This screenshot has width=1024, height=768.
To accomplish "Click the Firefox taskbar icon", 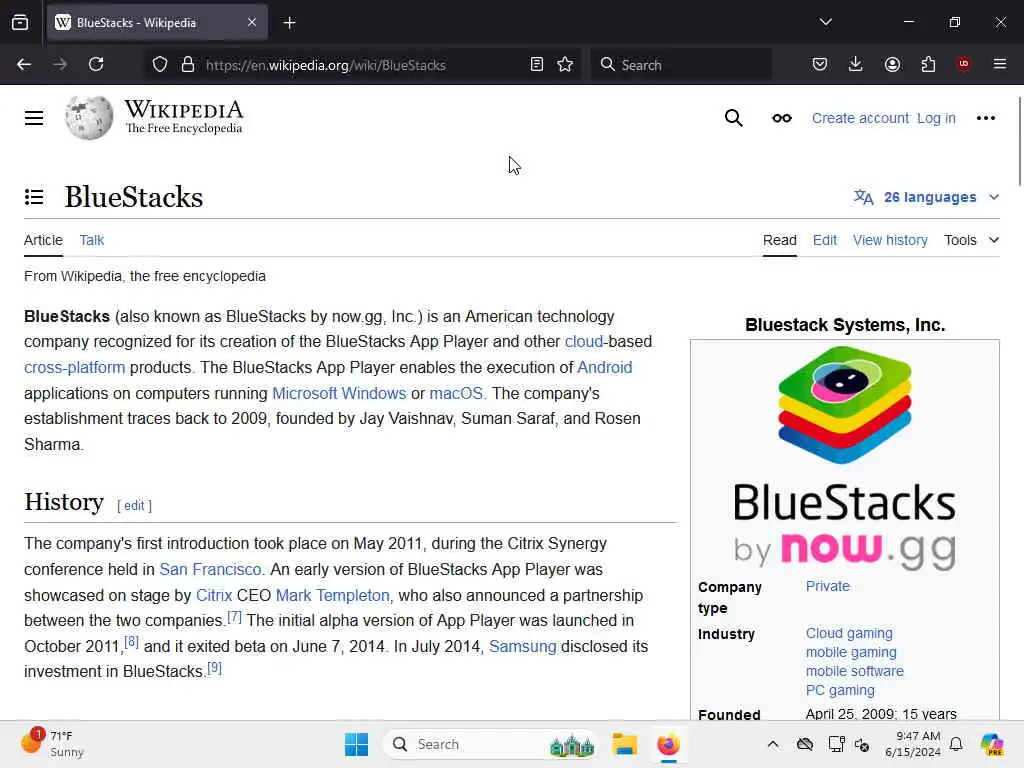I will (x=668, y=744).
